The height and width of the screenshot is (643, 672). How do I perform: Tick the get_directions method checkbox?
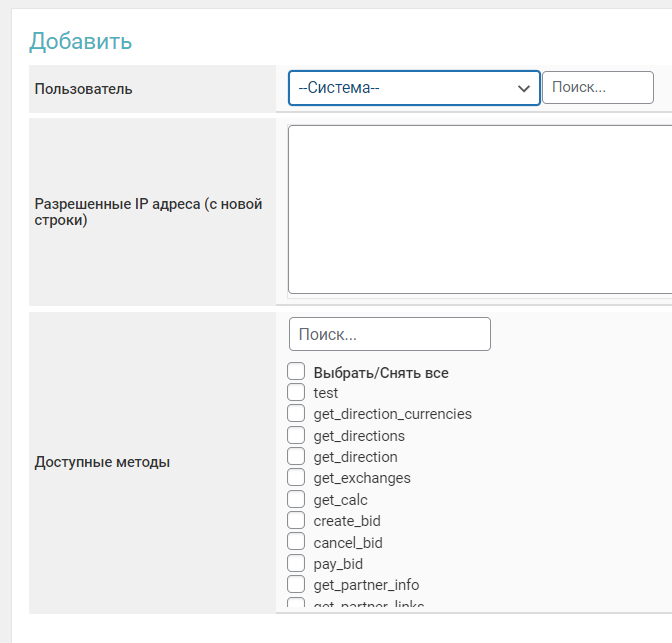296,436
